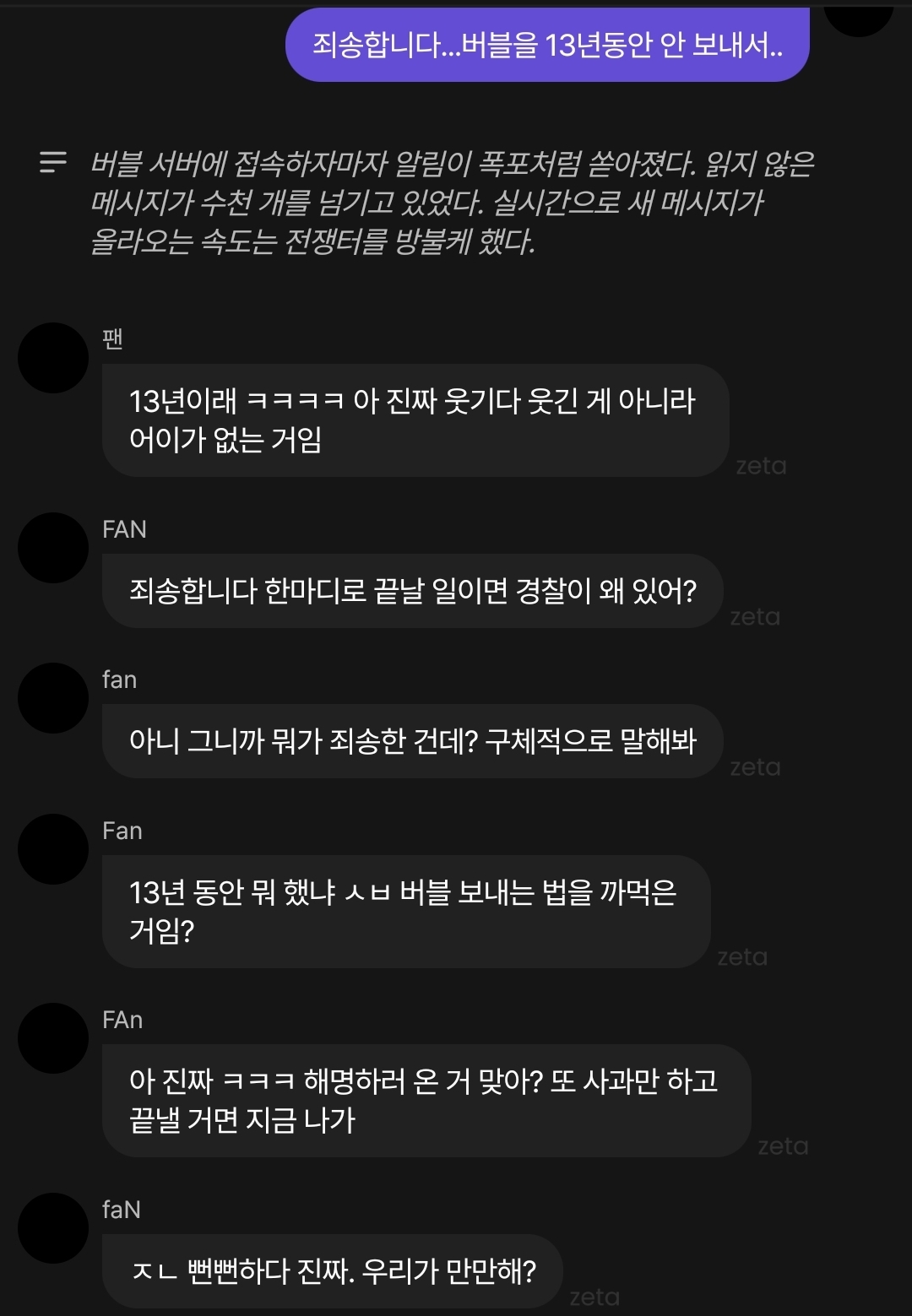Open the profile avatar of user 팬
Viewport: 912px width, 1316px height.
[53, 358]
